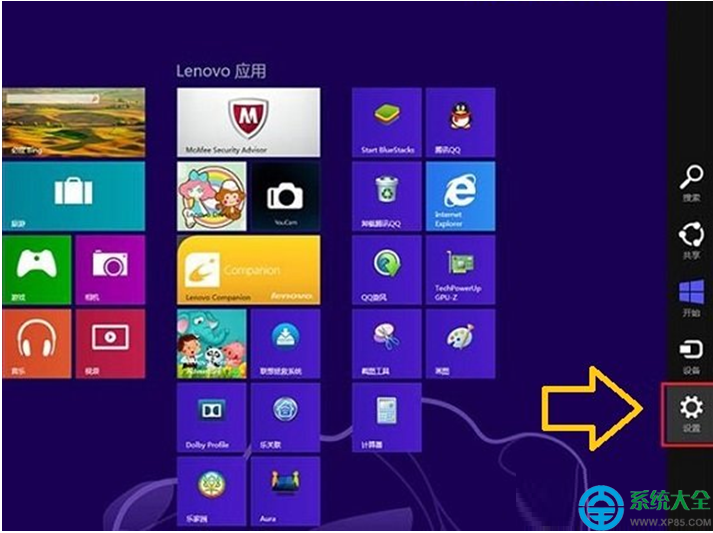The image size is (713, 533).
Task: Open the Devices charm
Action: [x=691, y=357]
